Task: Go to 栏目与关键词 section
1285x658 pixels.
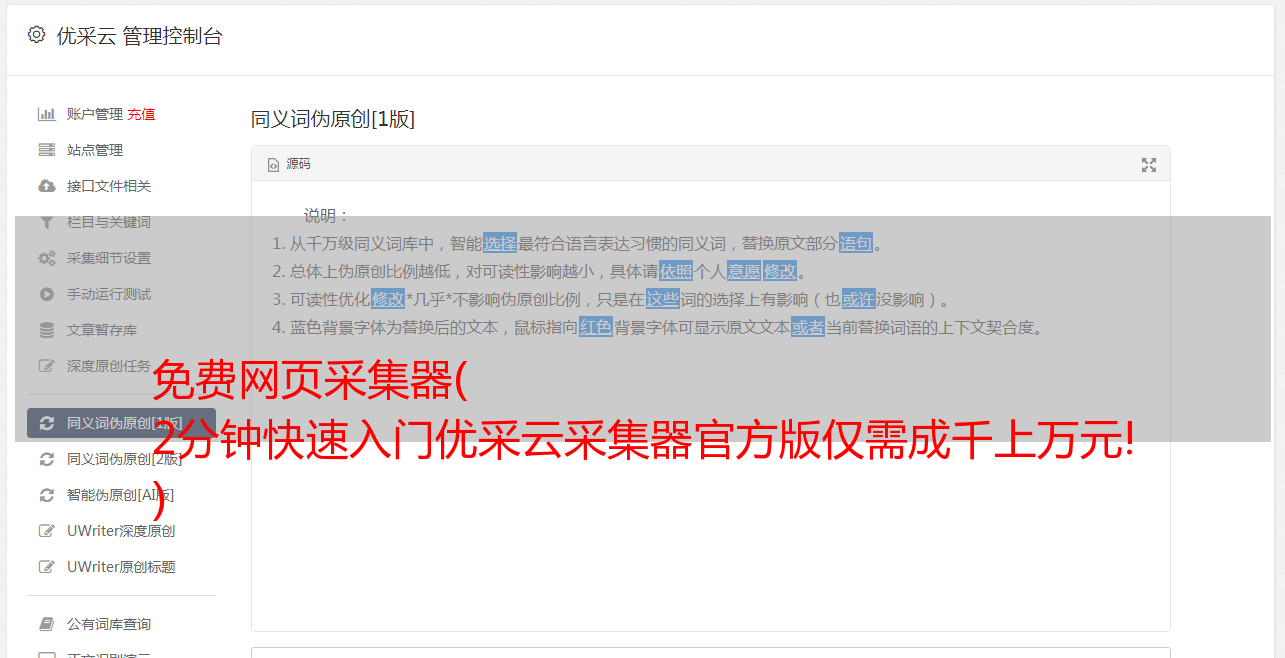Action: coord(109,222)
